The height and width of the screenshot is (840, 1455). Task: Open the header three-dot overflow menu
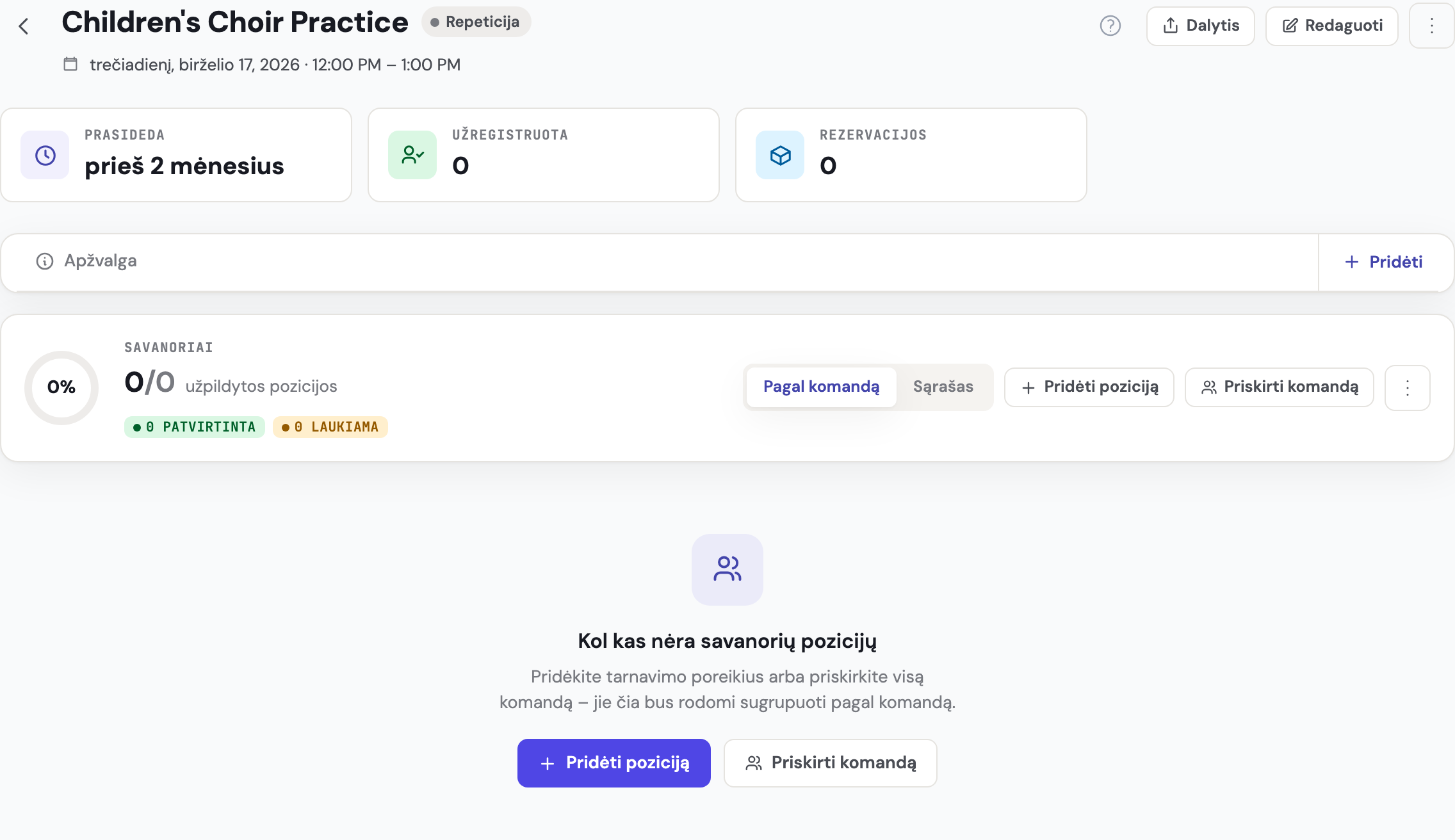tap(1431, 26)
